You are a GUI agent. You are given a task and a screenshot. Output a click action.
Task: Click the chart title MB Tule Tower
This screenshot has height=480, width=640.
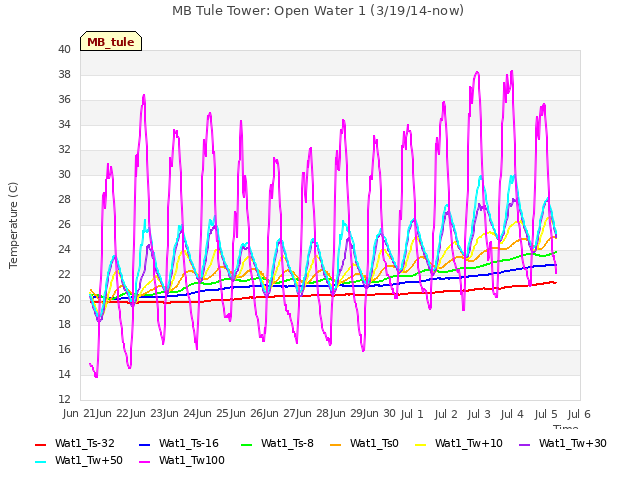[x=318, y=11]
